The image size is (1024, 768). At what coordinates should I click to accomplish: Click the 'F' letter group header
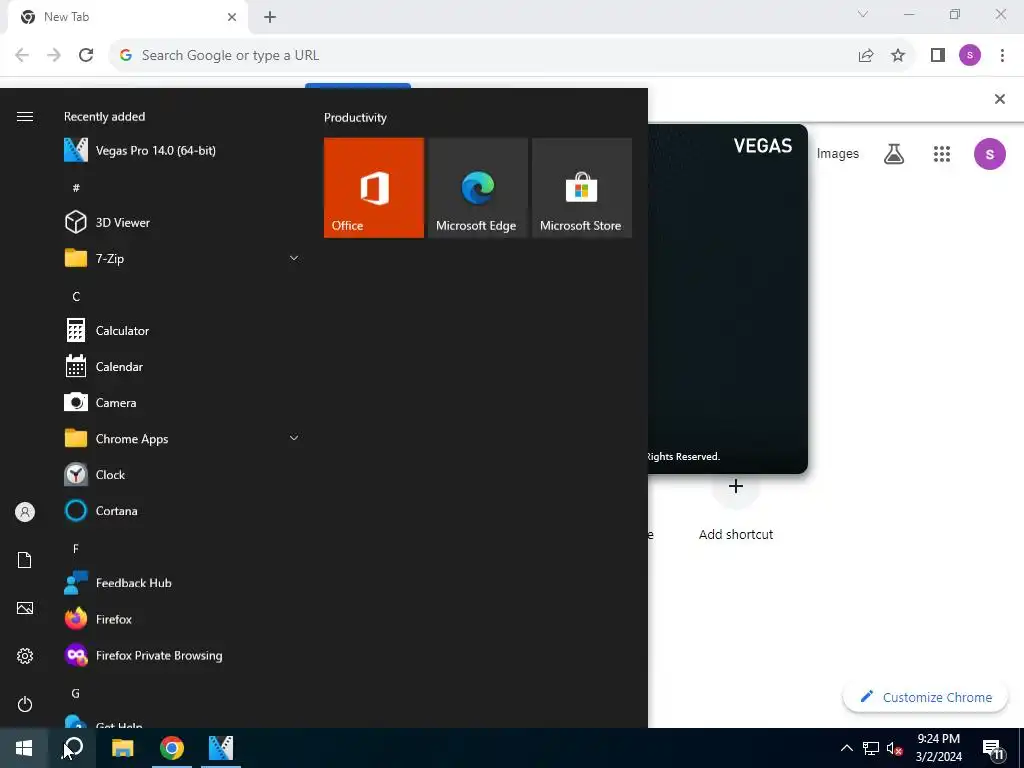point(76,549)
